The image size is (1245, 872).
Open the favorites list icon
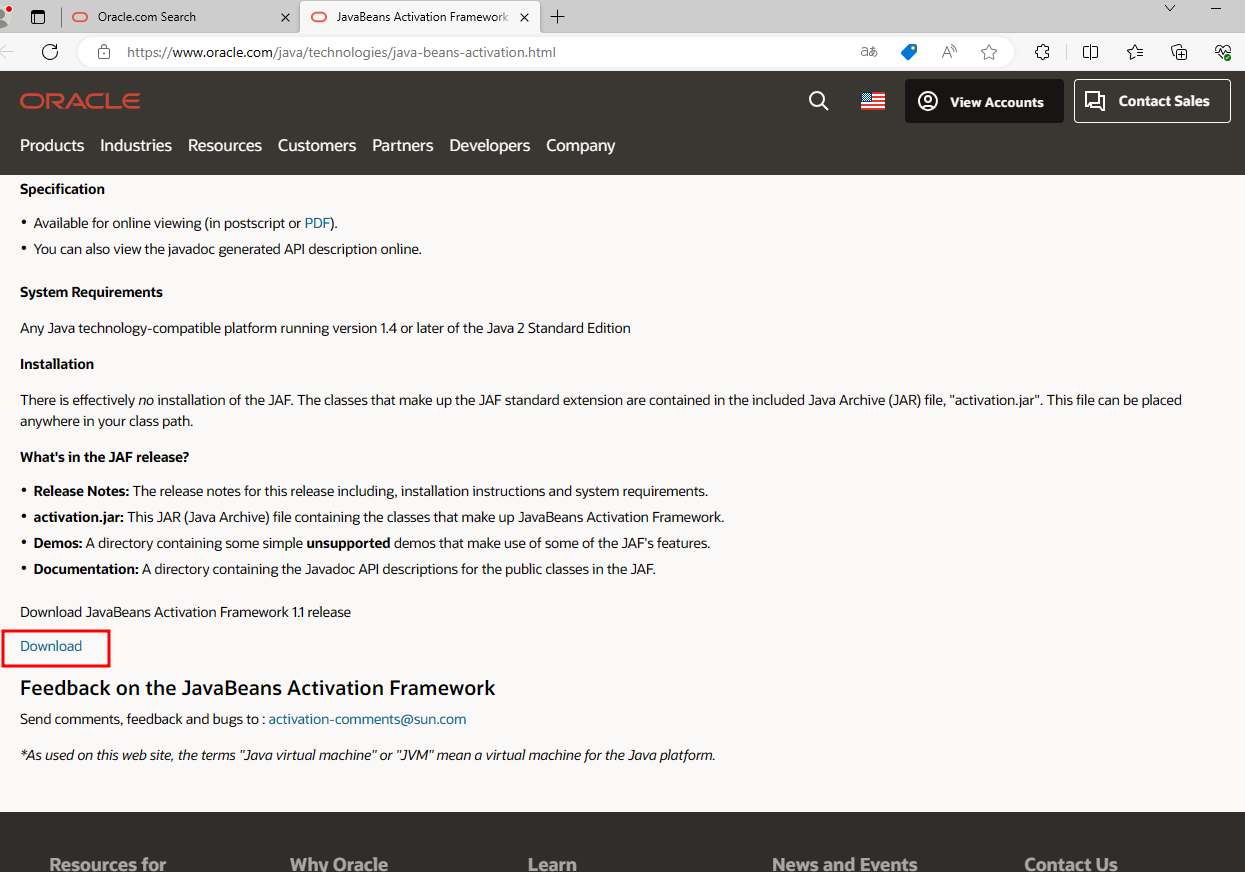click(x=1135, y=52)
